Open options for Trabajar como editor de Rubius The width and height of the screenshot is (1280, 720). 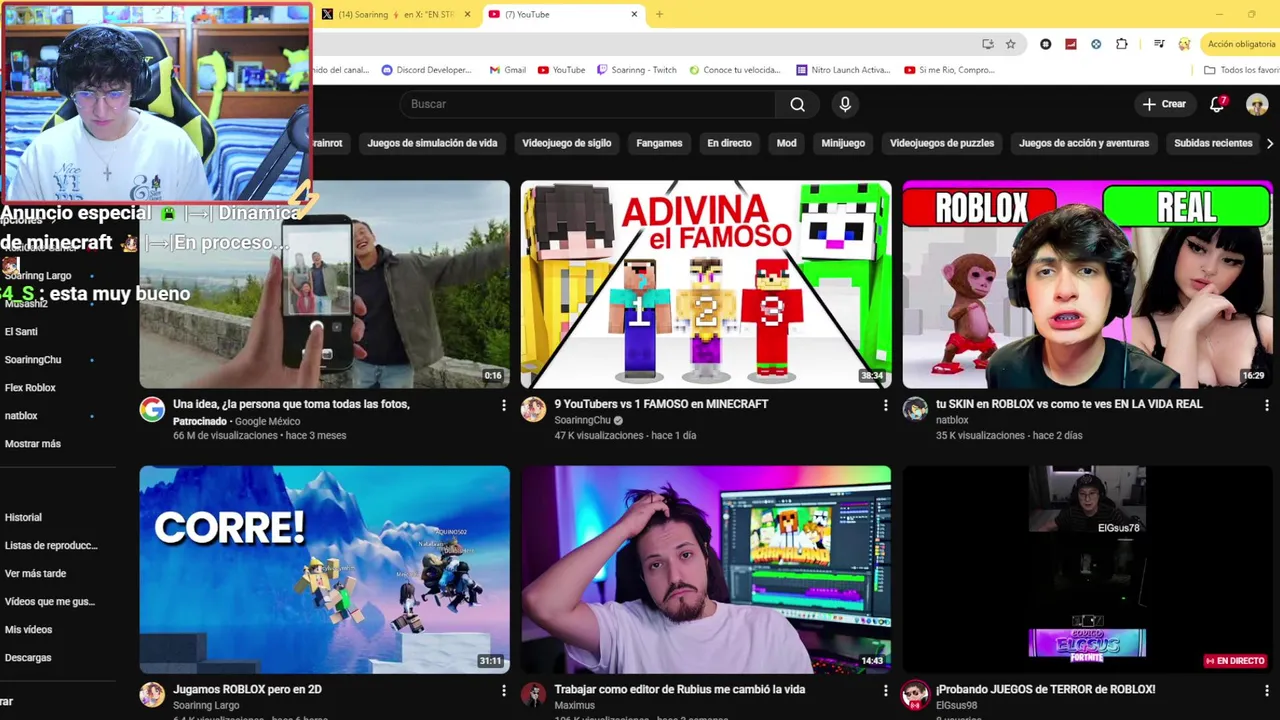click(885, 690)
